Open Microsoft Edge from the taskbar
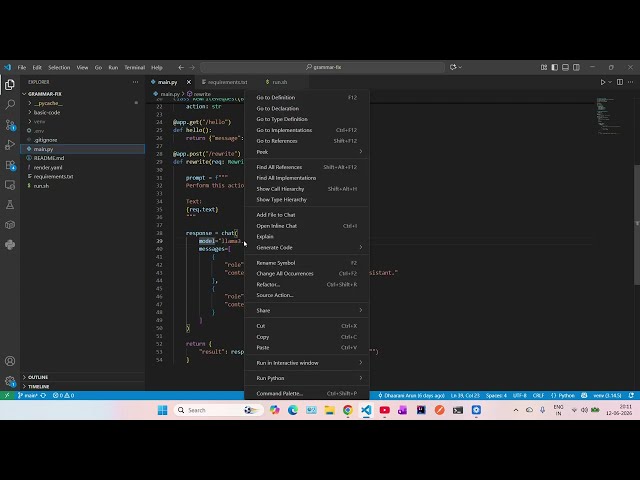Screen dimensions: 640x480 point(293,410)
